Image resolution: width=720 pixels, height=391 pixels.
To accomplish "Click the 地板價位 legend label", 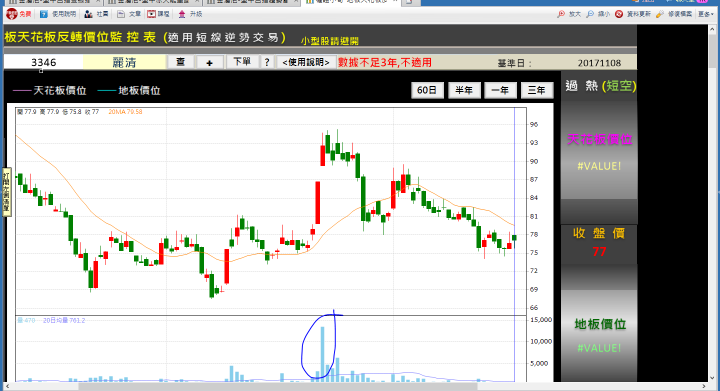I will (x=139, y=90).
